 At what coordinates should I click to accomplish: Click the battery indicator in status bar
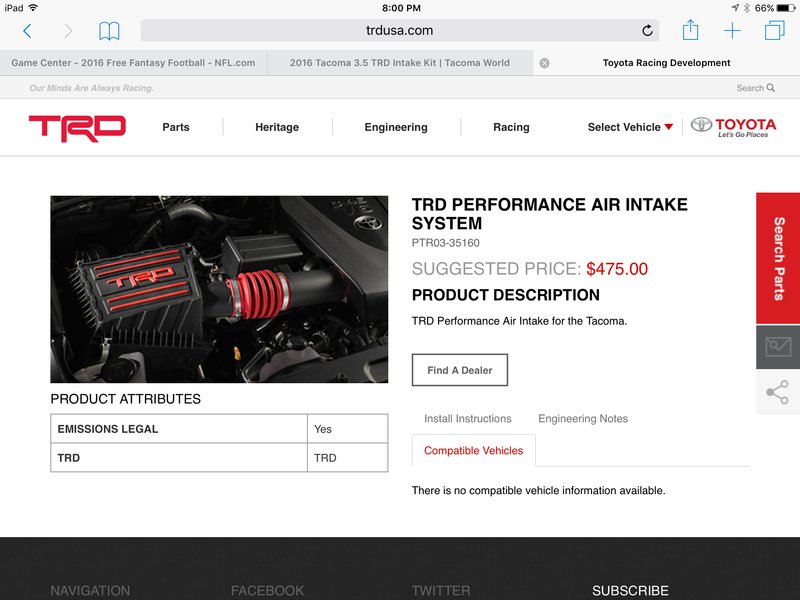click(786, 8)
